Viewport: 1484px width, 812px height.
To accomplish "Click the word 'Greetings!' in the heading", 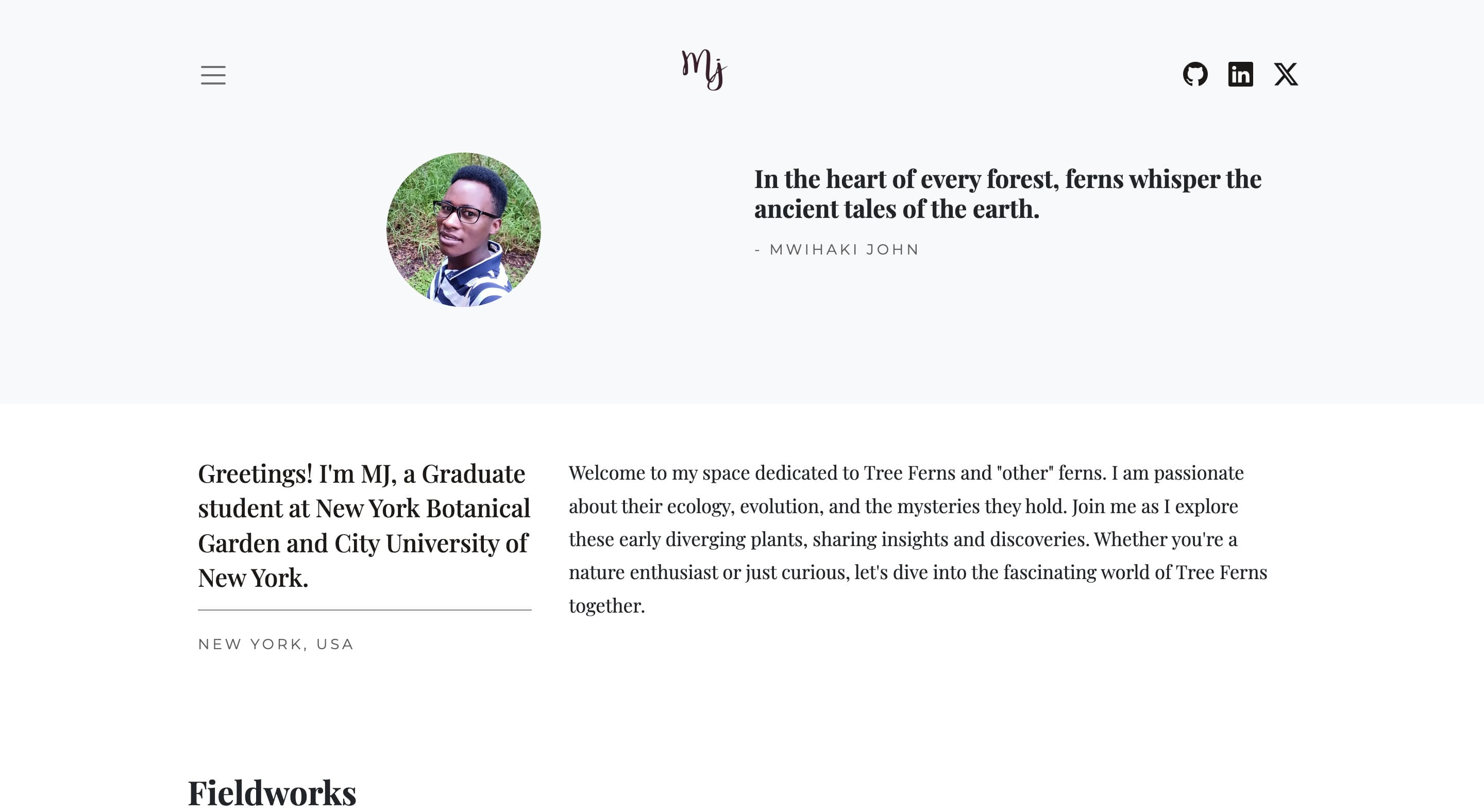I will click(255, 474).
